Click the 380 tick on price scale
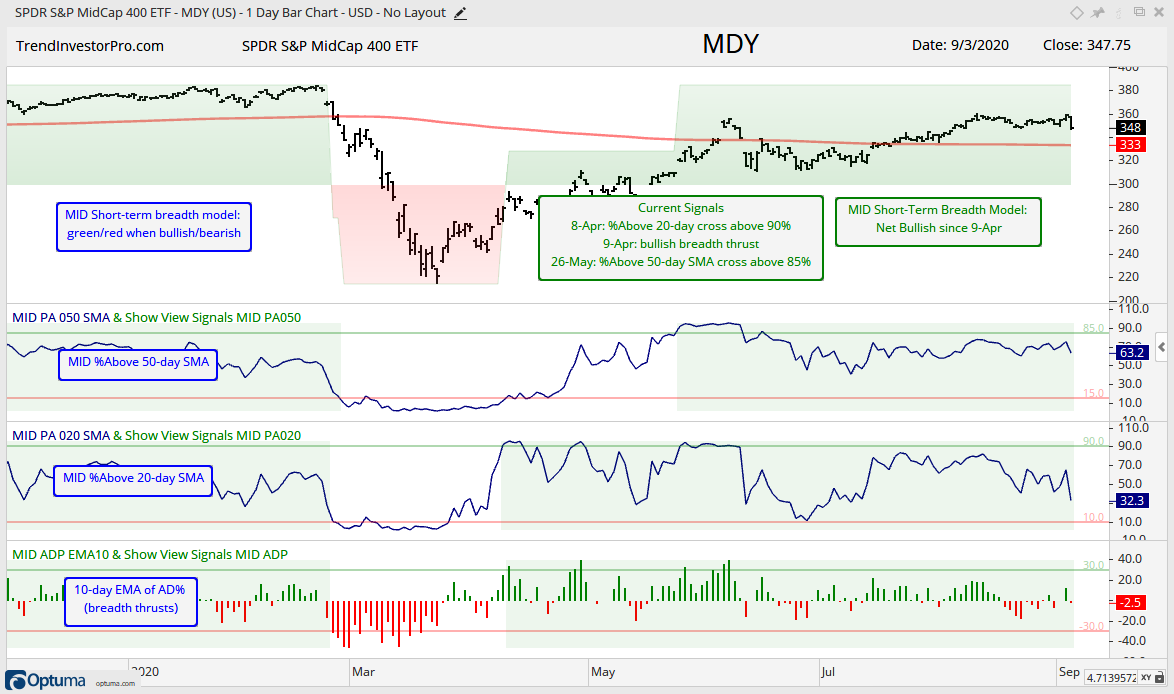Screen dimensions: 1174x694 tap(1128, 90)
